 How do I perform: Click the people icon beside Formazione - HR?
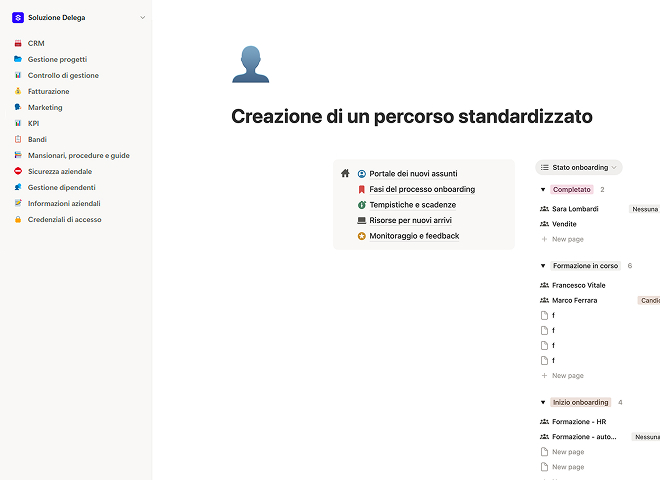544,421
